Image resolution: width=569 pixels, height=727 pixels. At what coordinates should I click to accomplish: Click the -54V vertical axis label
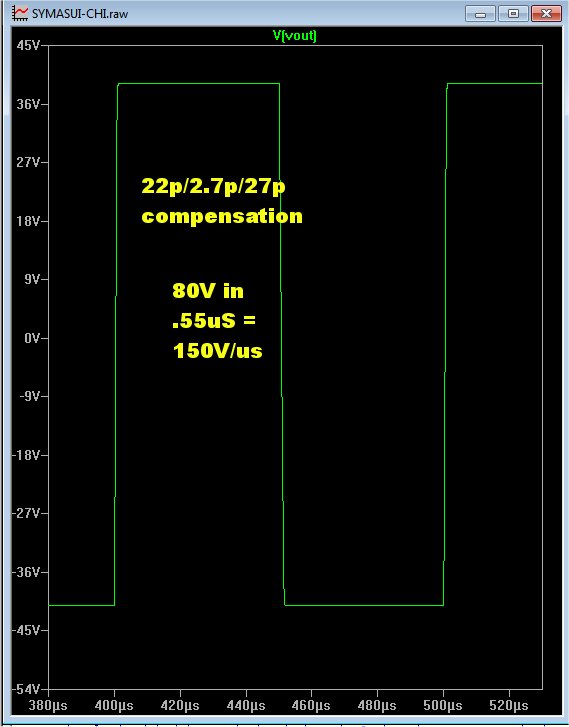(x=27, y=689)
